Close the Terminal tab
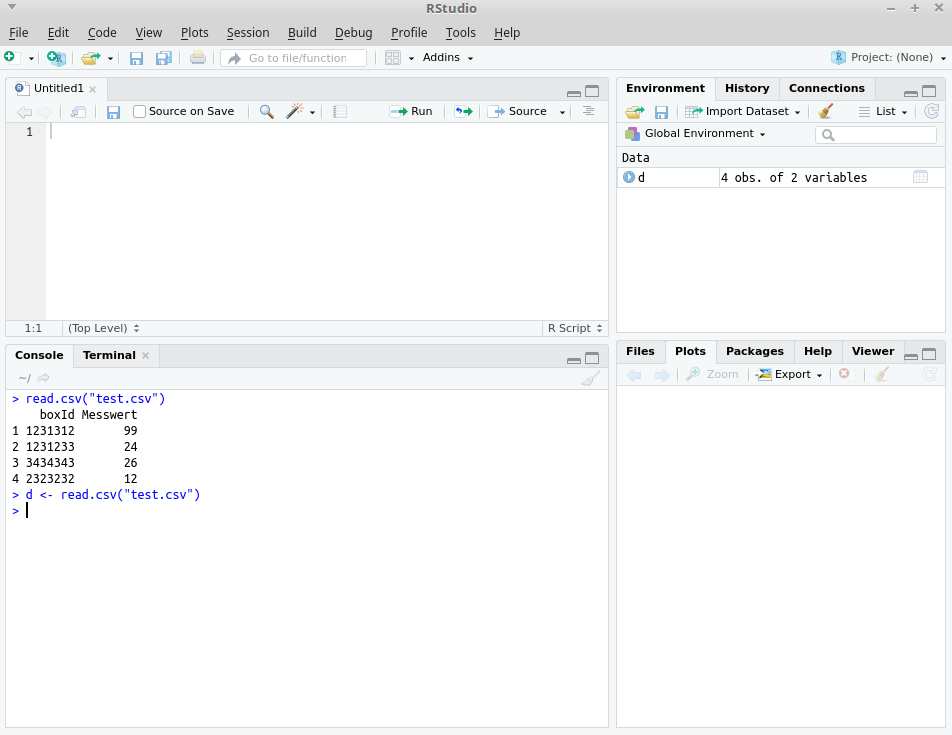 coord(146,356)
